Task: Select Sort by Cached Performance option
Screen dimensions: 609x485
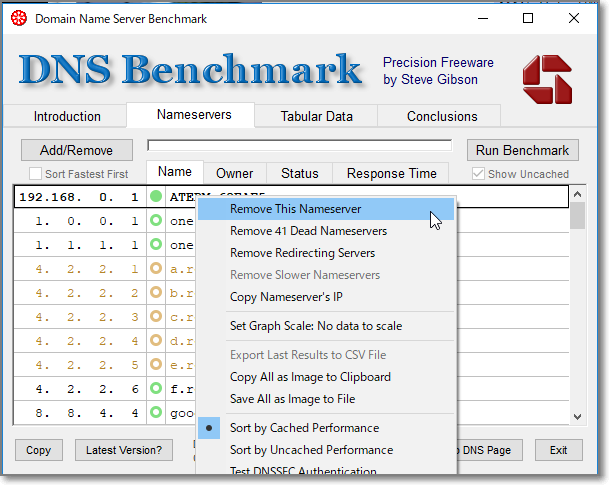Action: point(304,428)
